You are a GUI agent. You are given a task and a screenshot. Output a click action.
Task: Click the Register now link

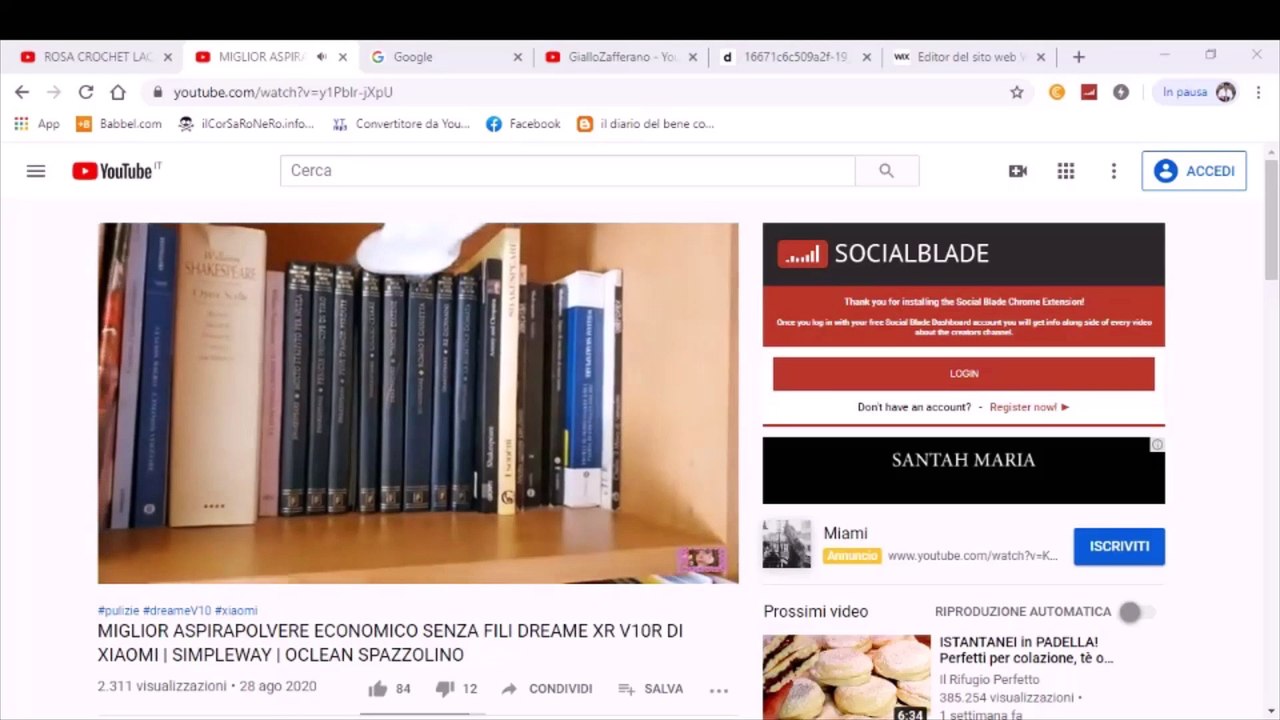(x=1029, y=407)
